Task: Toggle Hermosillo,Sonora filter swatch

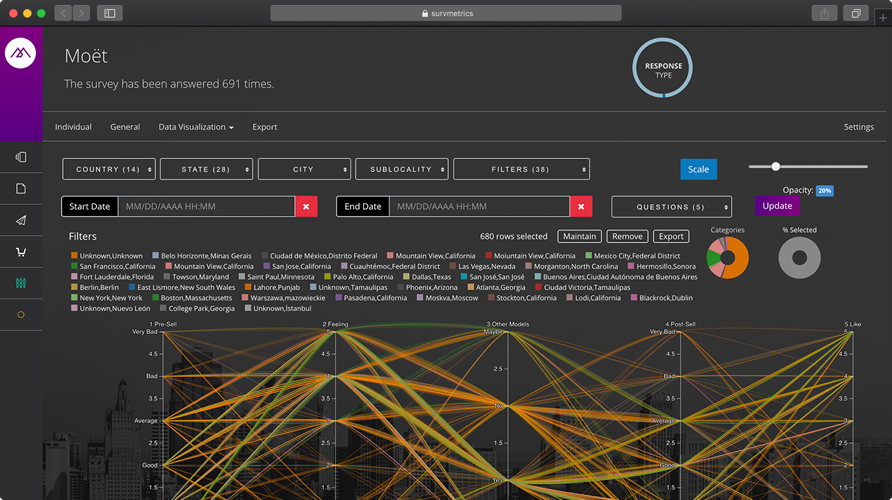Action: pos(631,266)
